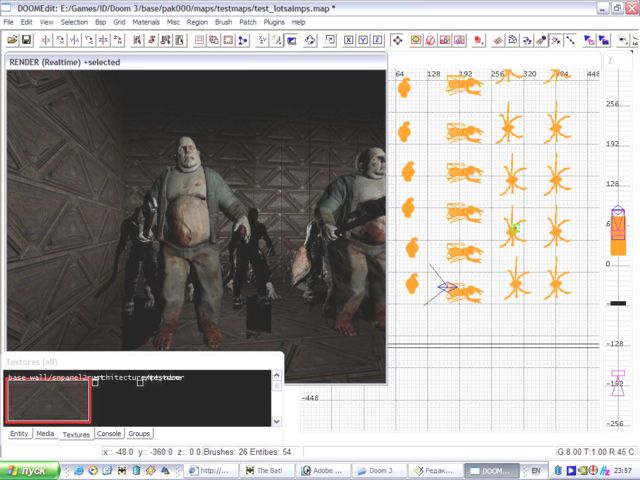Open the Bsp menu

click(x=100, y=22)
